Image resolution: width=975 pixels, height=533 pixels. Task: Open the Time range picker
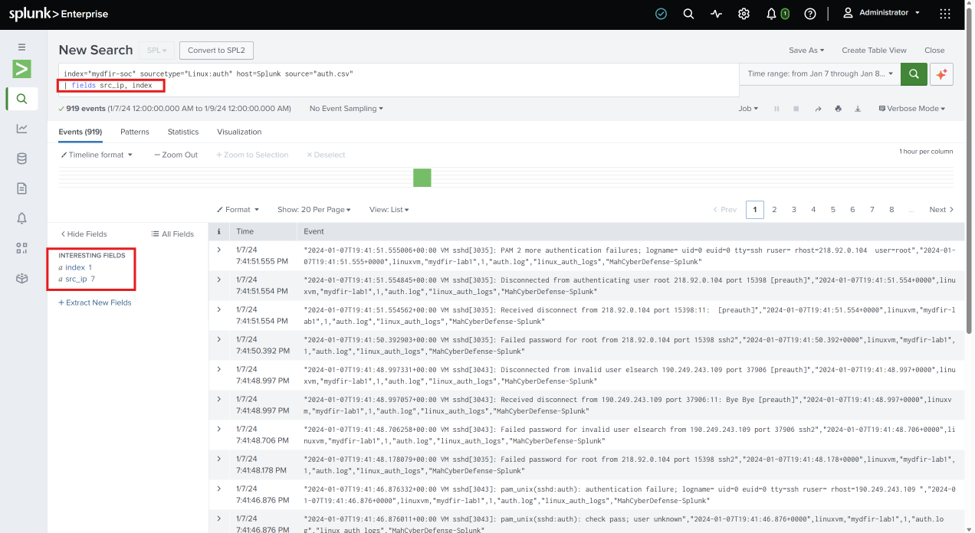click(x=820, y=74)
